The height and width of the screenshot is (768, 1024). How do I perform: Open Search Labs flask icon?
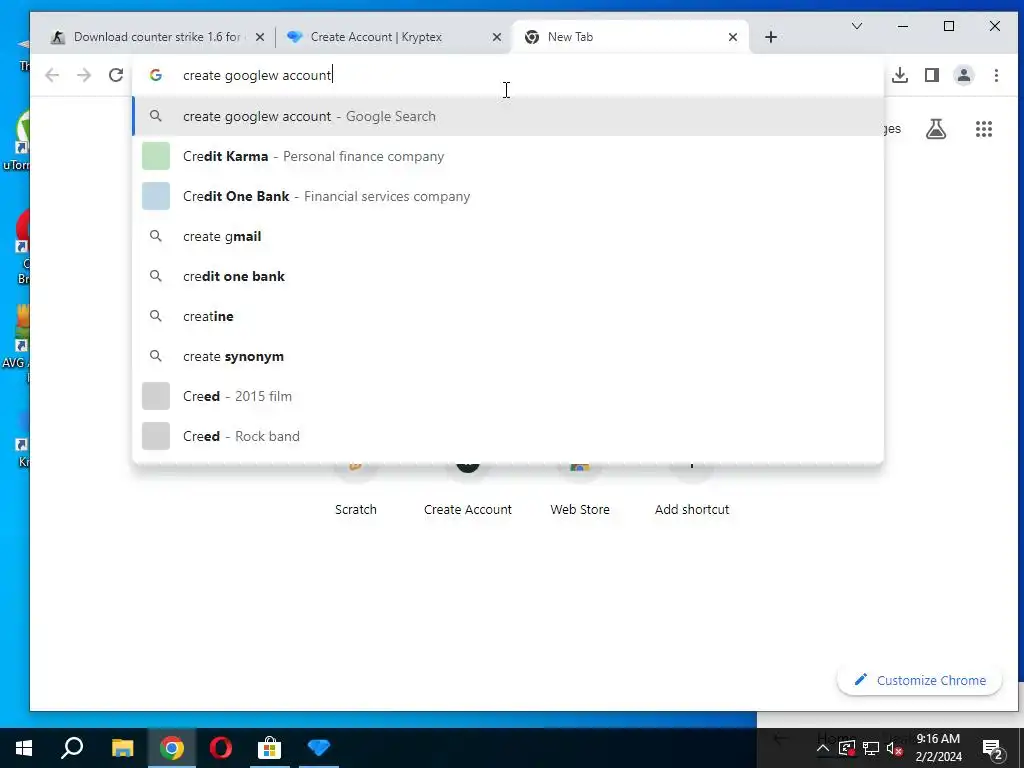936,129
